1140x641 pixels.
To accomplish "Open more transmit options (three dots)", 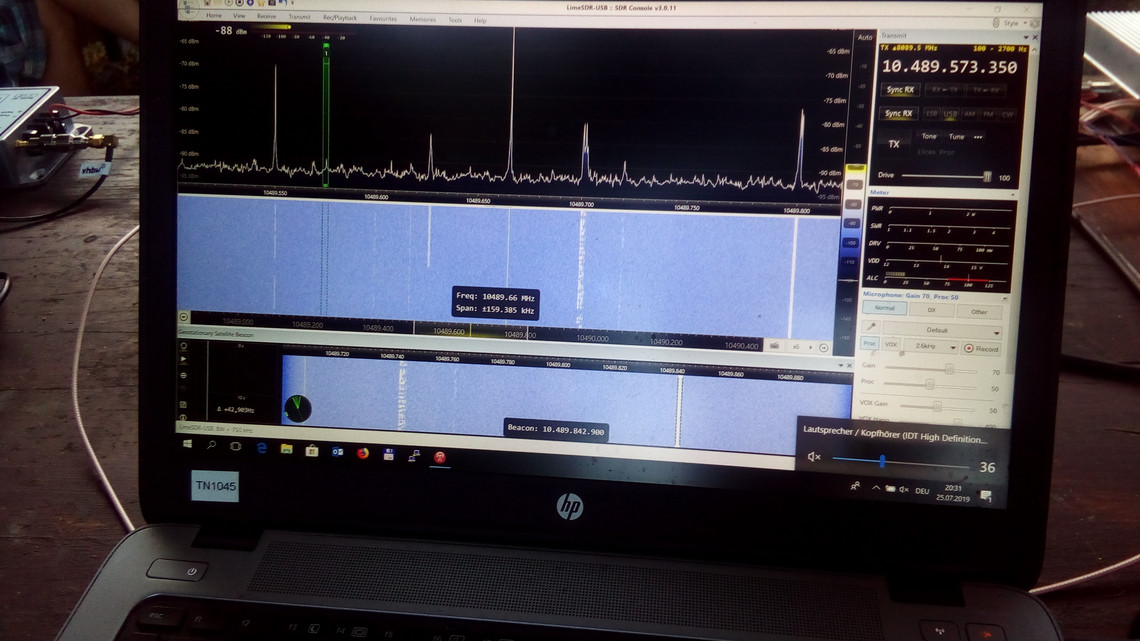I will tap(978, 137).
